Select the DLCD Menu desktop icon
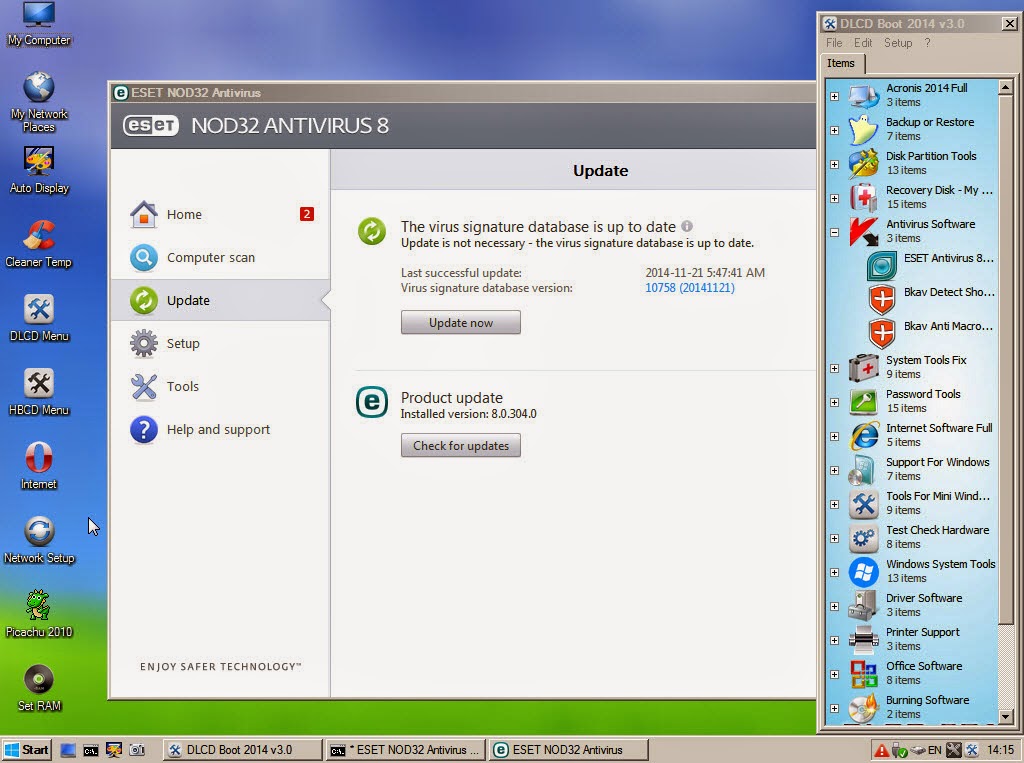 click(39, 318)
